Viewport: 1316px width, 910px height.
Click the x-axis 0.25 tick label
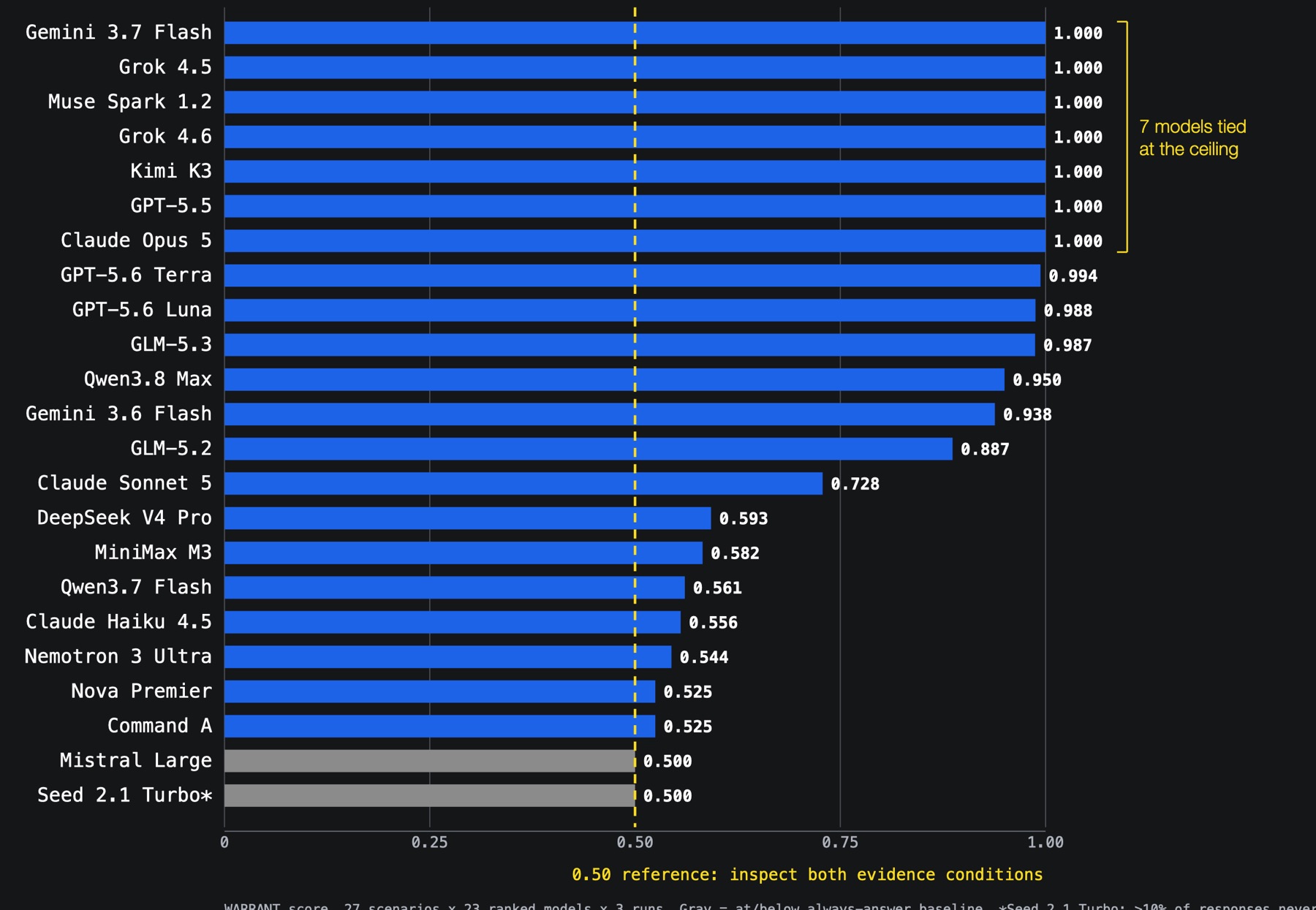[429, 843]
